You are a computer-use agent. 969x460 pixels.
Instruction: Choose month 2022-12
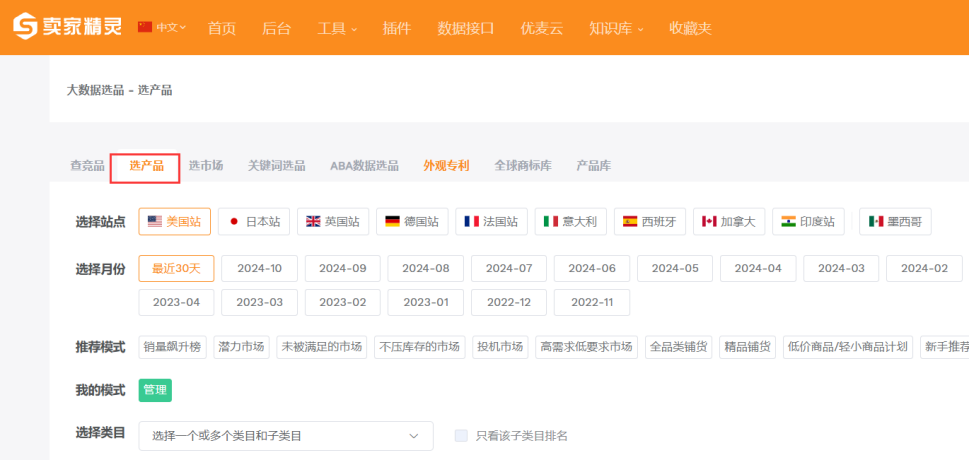[x=509, y=302]
